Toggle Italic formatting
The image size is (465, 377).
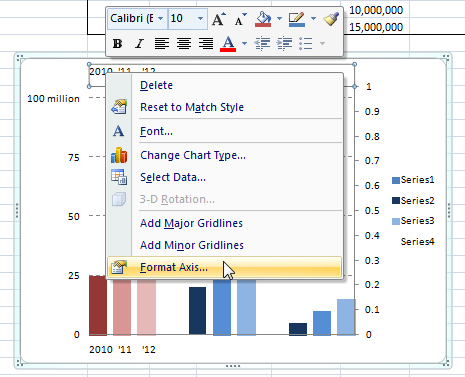[139, 44]
